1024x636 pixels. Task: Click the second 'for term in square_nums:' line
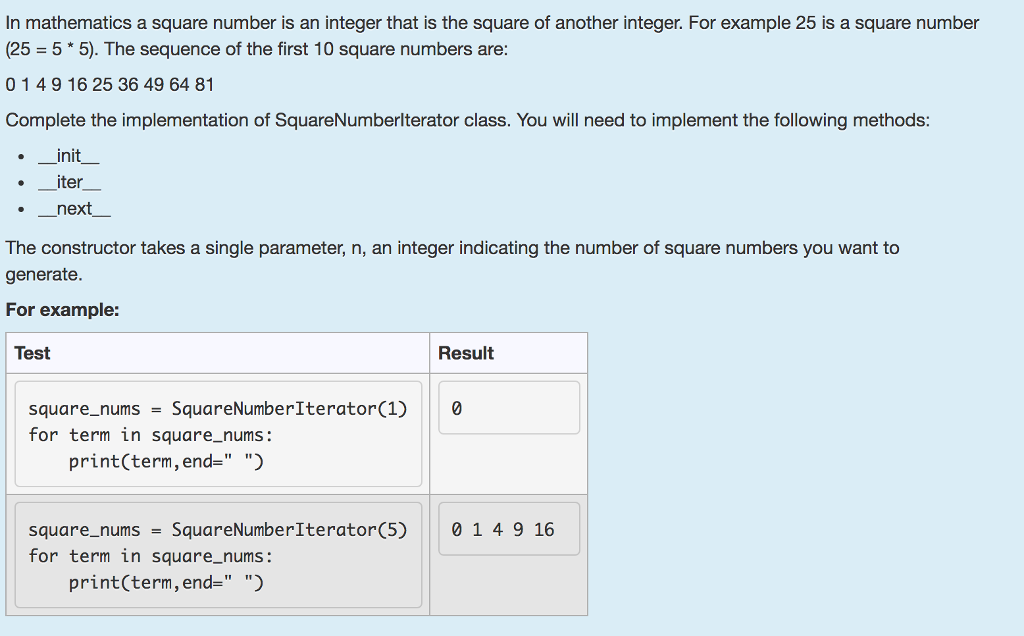point(151,556)
